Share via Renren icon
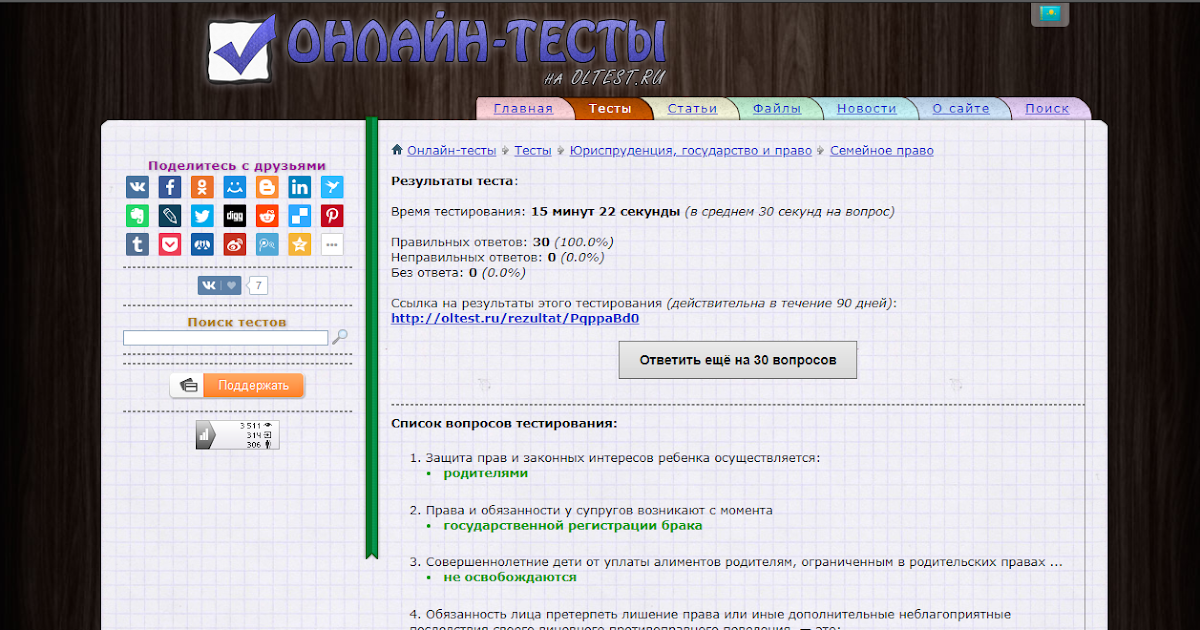The height and width of the screenshot is (630, 1200). pos(202,245)
